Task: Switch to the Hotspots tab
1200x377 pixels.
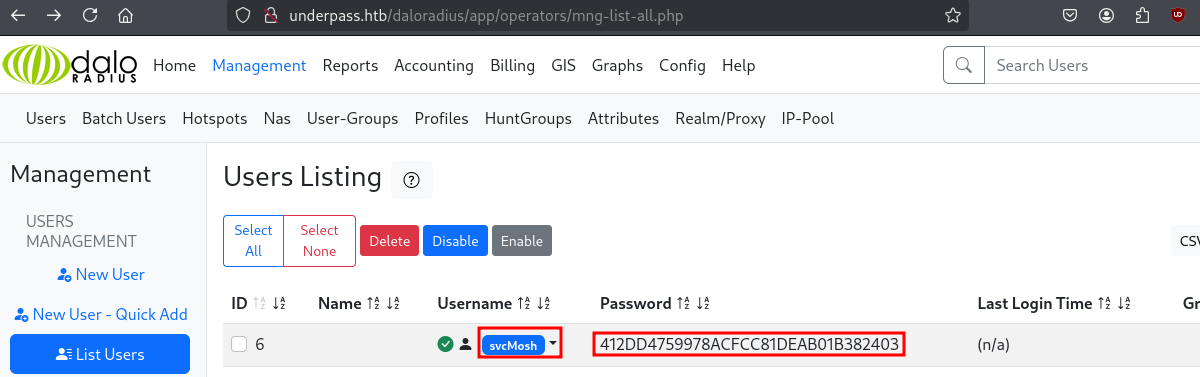Action: coord(215,118)
